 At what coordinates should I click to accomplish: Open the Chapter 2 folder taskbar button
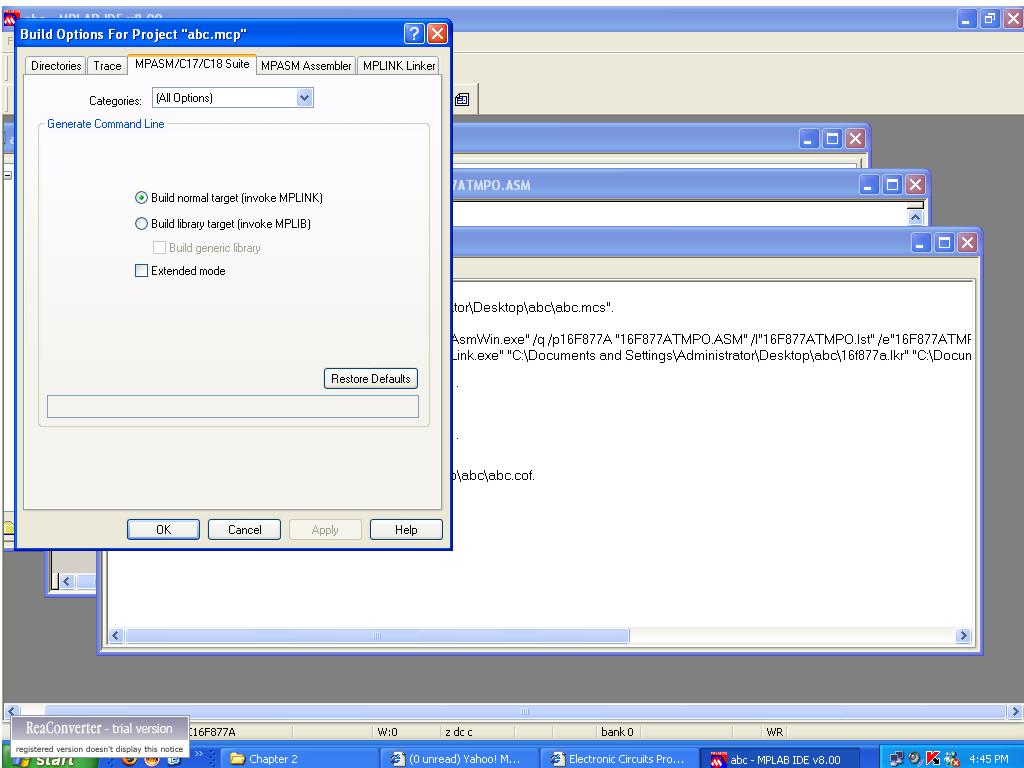click(x=297, y=759)
